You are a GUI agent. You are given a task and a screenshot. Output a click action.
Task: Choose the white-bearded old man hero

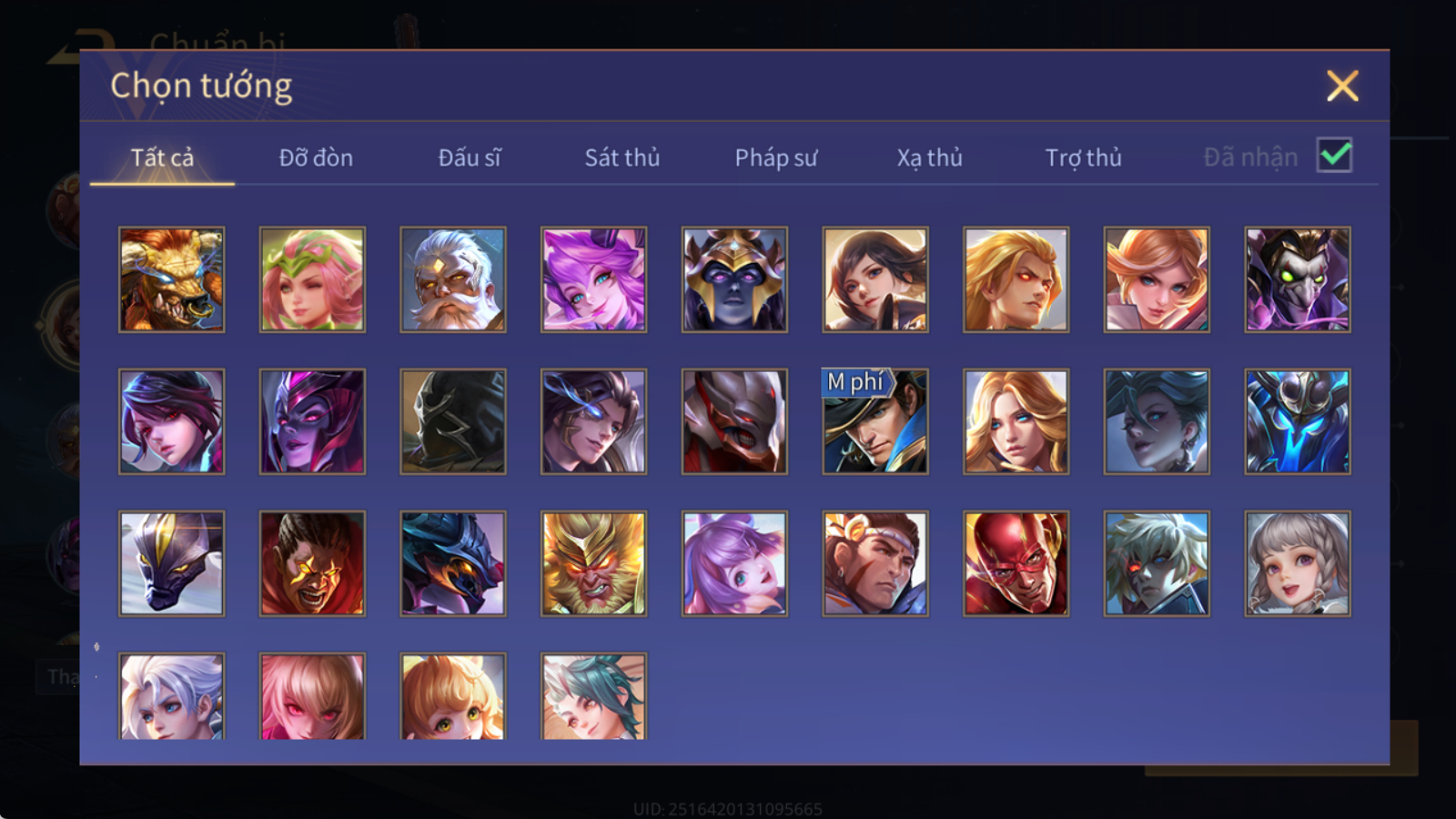pyautogui.click(x=453, y=279)
